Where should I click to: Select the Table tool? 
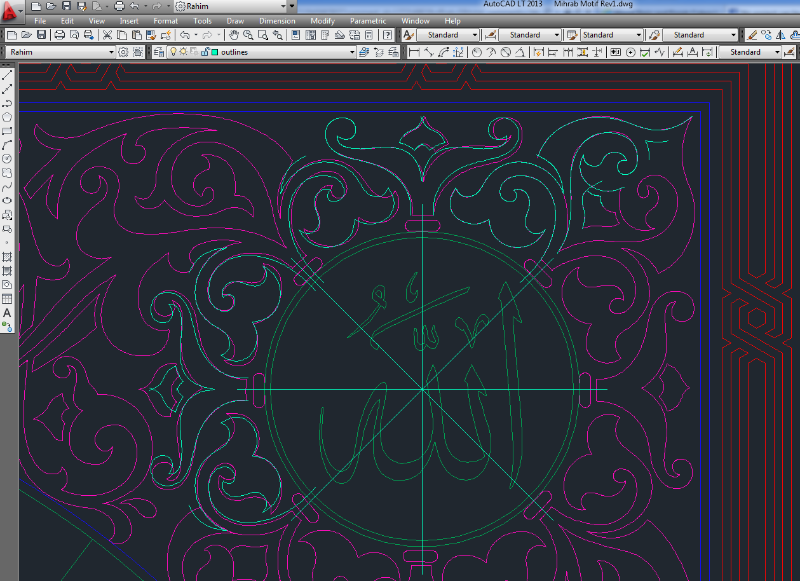click(7, 298)
